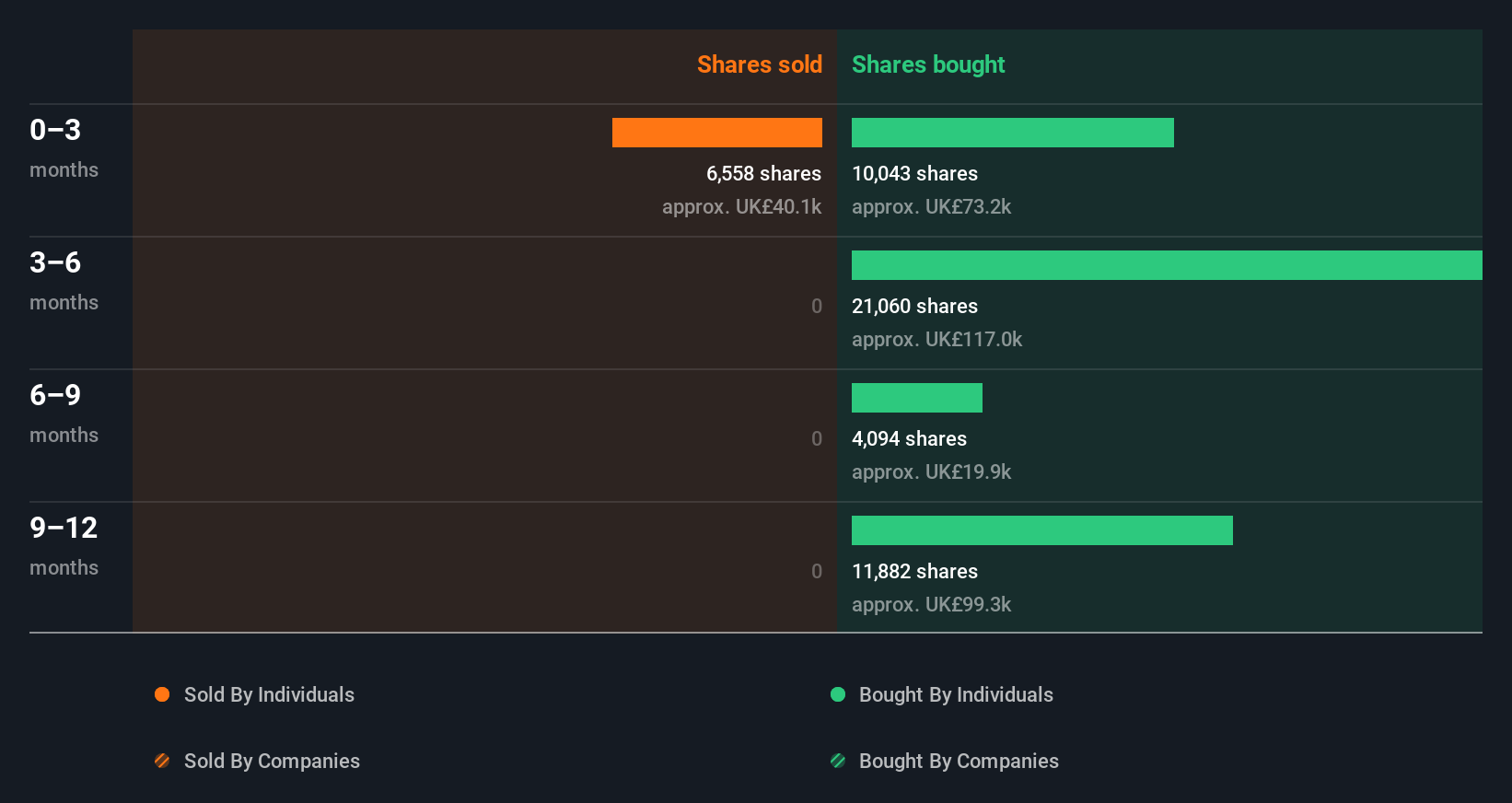Click the striped Bought By Companies legend icon

pyautogui.click(x=838, y=761)
